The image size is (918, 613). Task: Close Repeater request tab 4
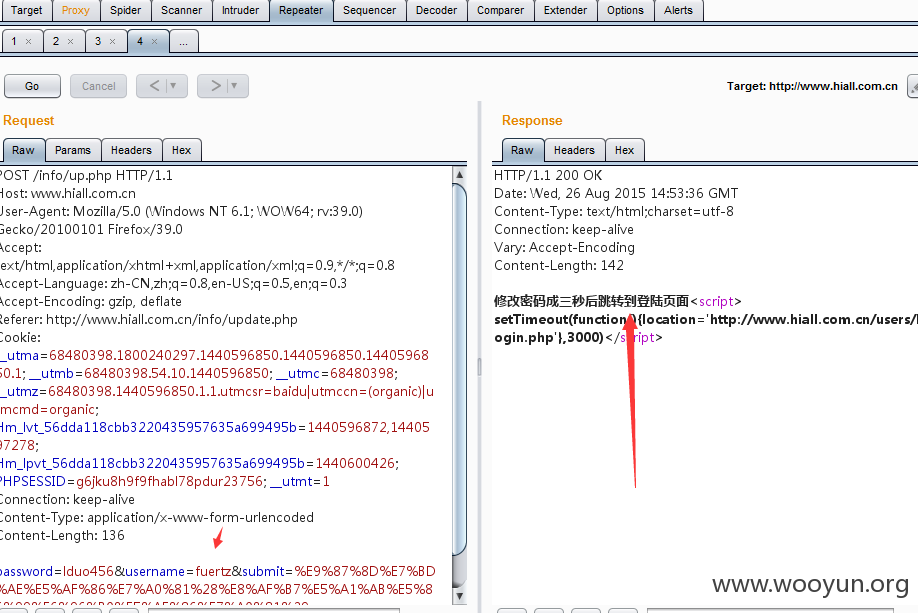coord(155,42)
